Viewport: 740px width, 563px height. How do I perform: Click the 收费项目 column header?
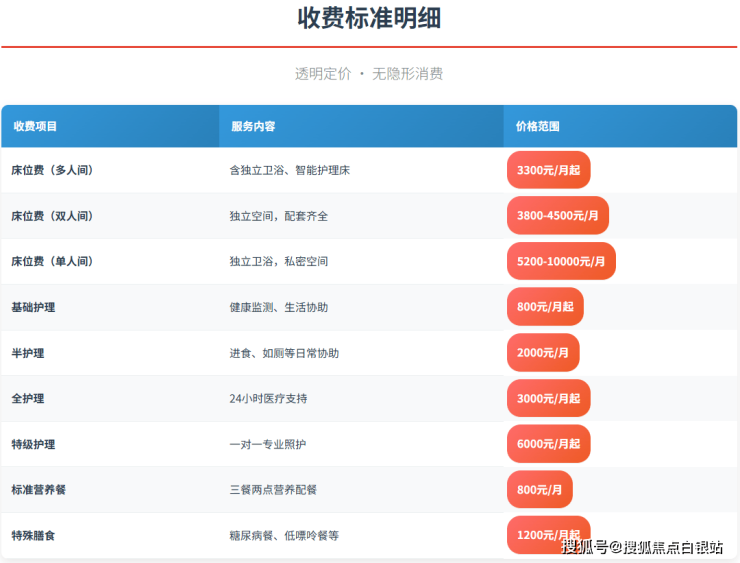(35, 127)
